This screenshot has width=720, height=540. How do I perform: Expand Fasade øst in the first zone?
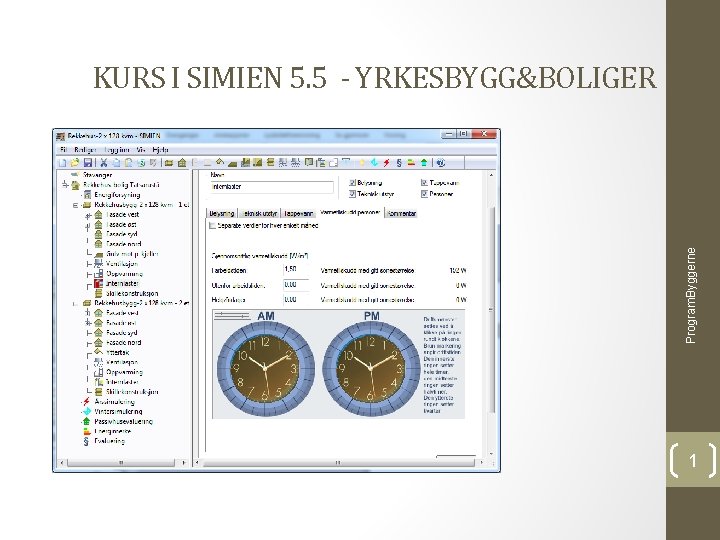tap(88, 225)
